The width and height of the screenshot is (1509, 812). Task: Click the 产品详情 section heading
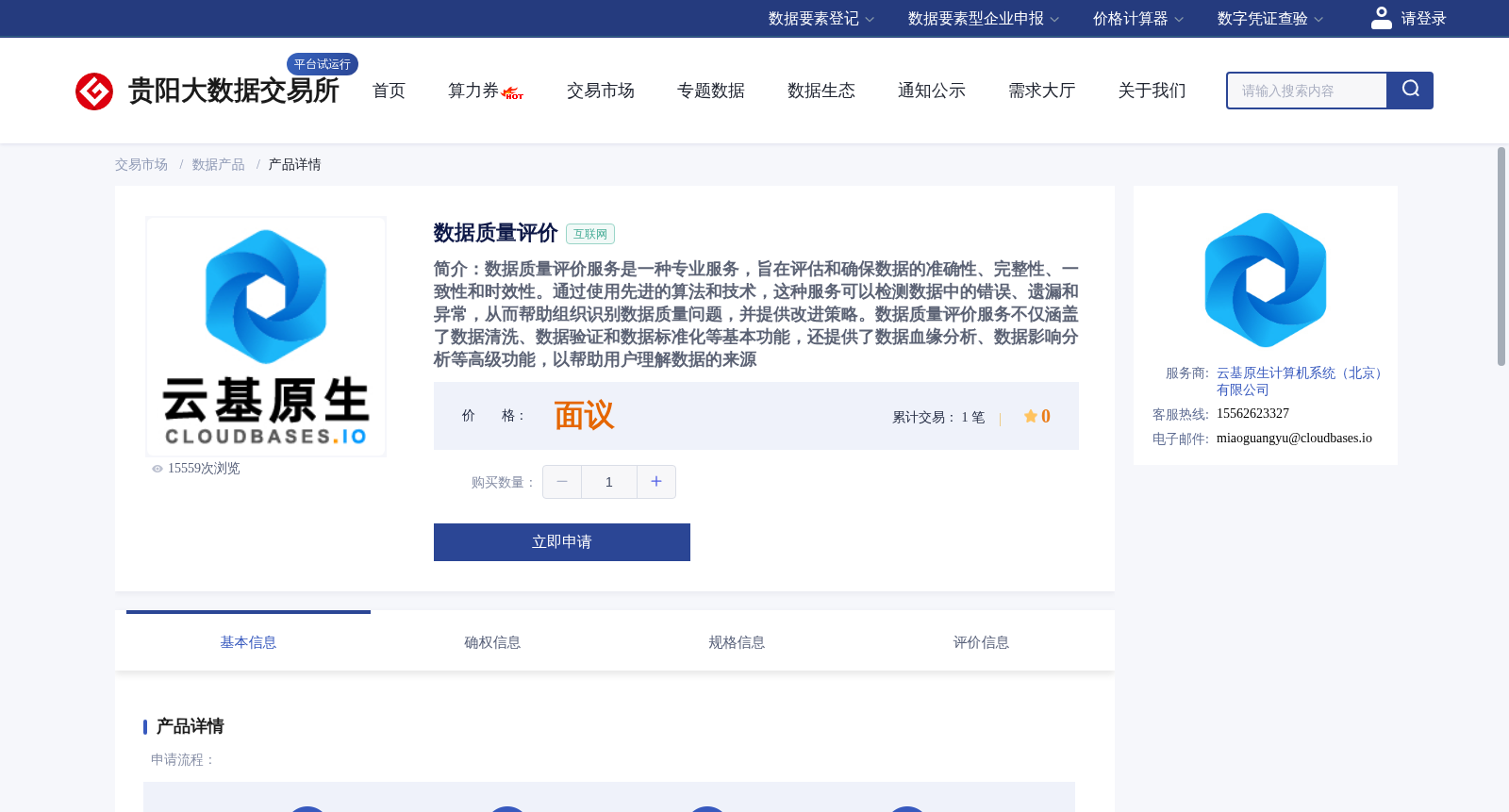pos(190,726)
